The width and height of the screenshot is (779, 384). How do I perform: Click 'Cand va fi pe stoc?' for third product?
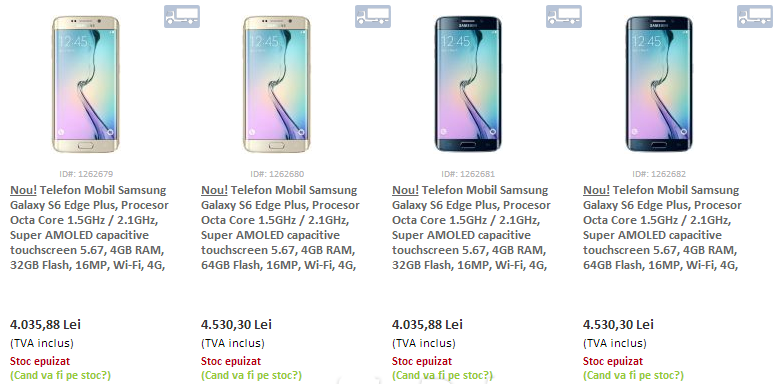[x=443, y=376]
